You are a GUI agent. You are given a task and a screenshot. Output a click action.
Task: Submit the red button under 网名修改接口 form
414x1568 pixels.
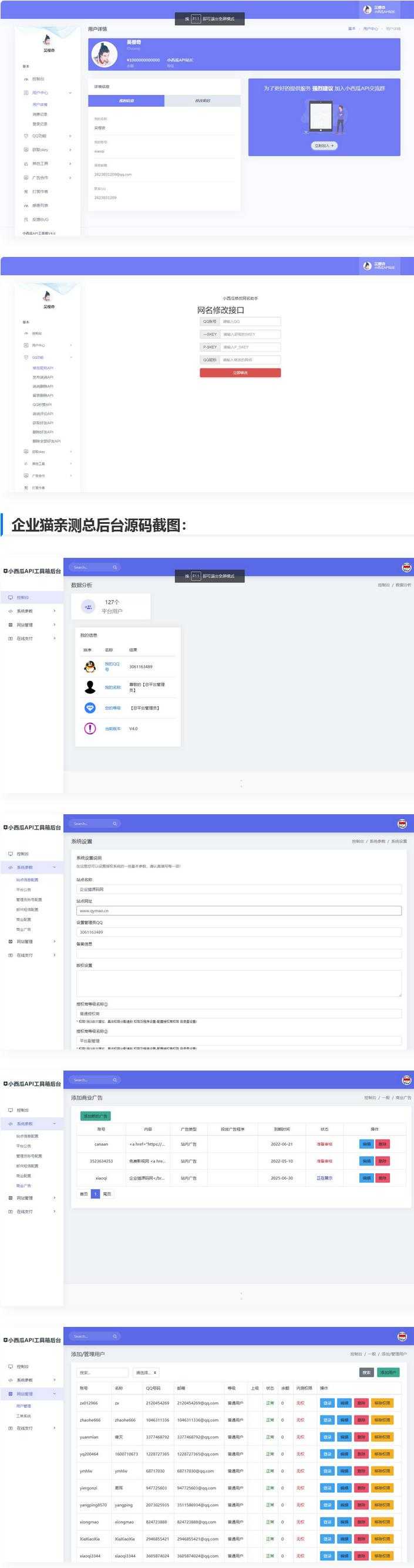click(x=240, y=372)
